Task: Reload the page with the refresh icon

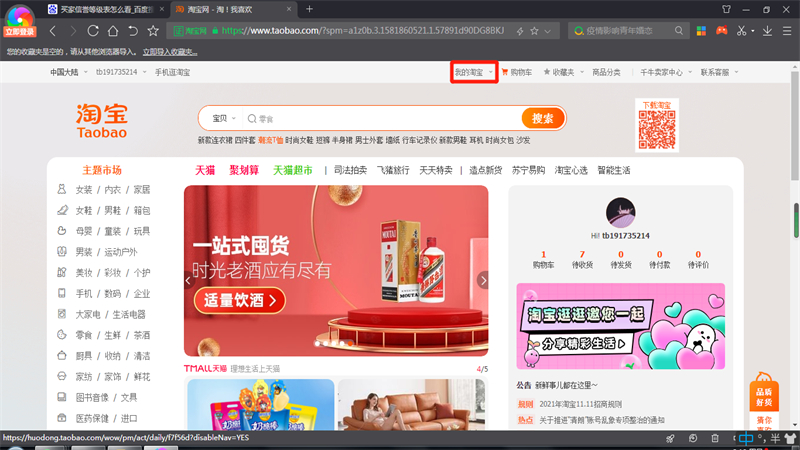Action: pyautogui.click(x=93, y=31)
